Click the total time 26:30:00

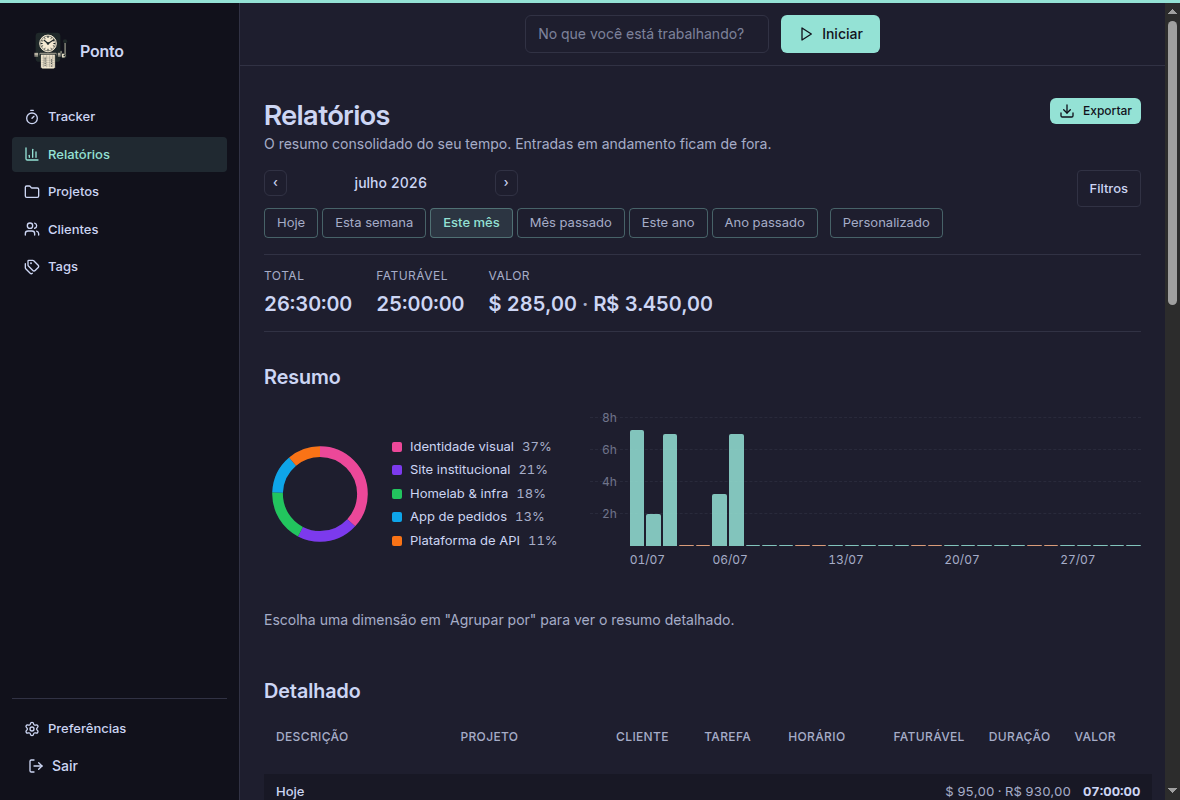coord(308,304)
